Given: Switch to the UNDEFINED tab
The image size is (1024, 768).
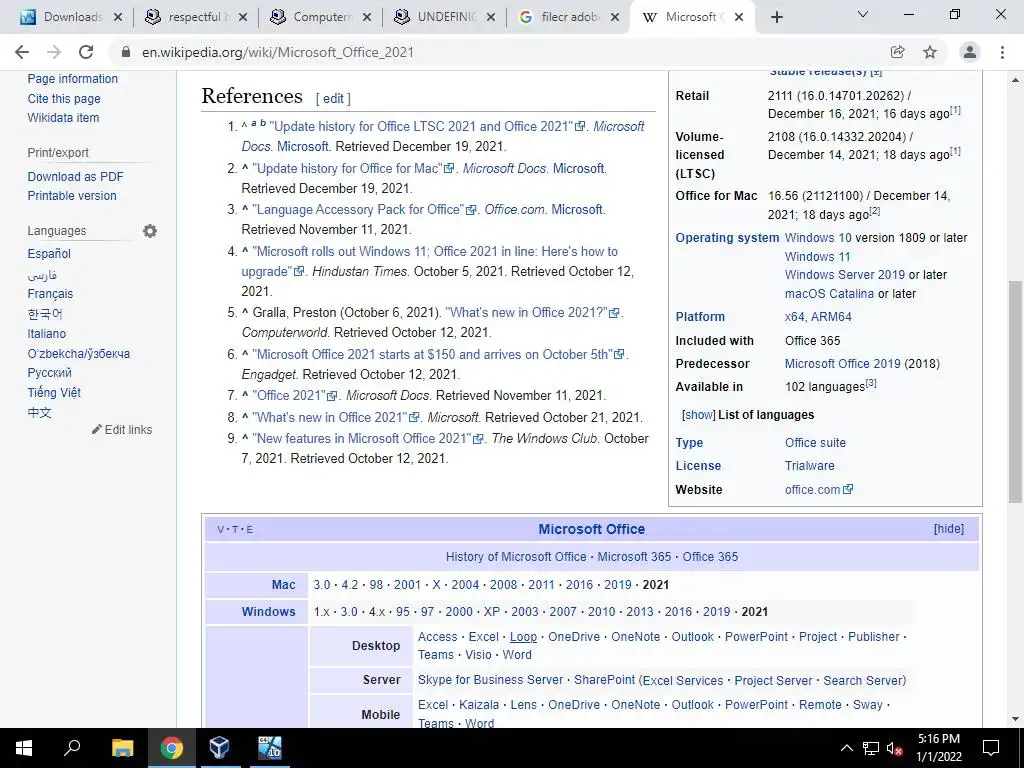Looking at the screenshot, I should [444, 17].
